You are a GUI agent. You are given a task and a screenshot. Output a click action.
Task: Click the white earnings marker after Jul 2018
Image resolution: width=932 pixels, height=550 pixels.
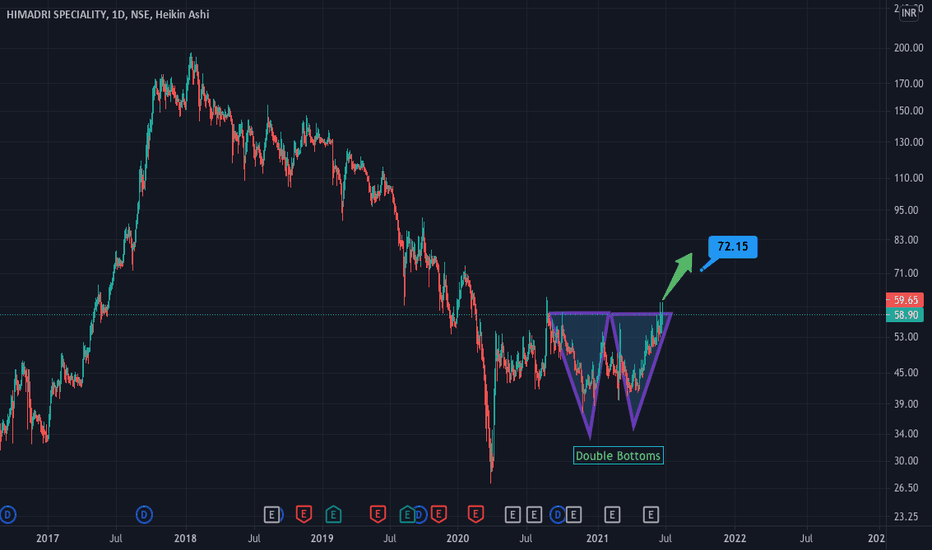(x=272, y=514)
